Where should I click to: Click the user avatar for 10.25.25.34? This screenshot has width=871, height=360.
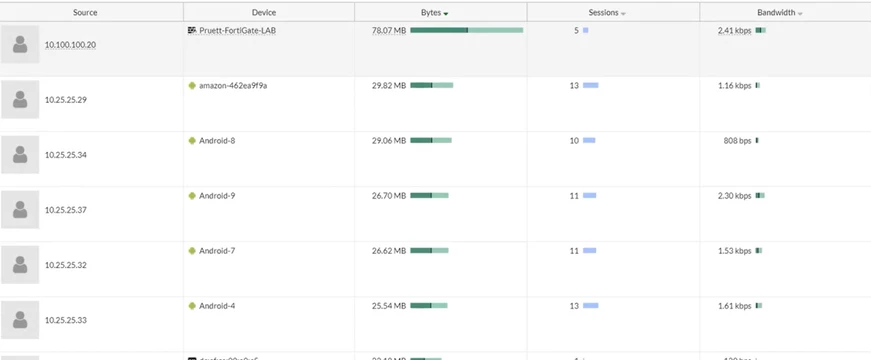[20, 154]
